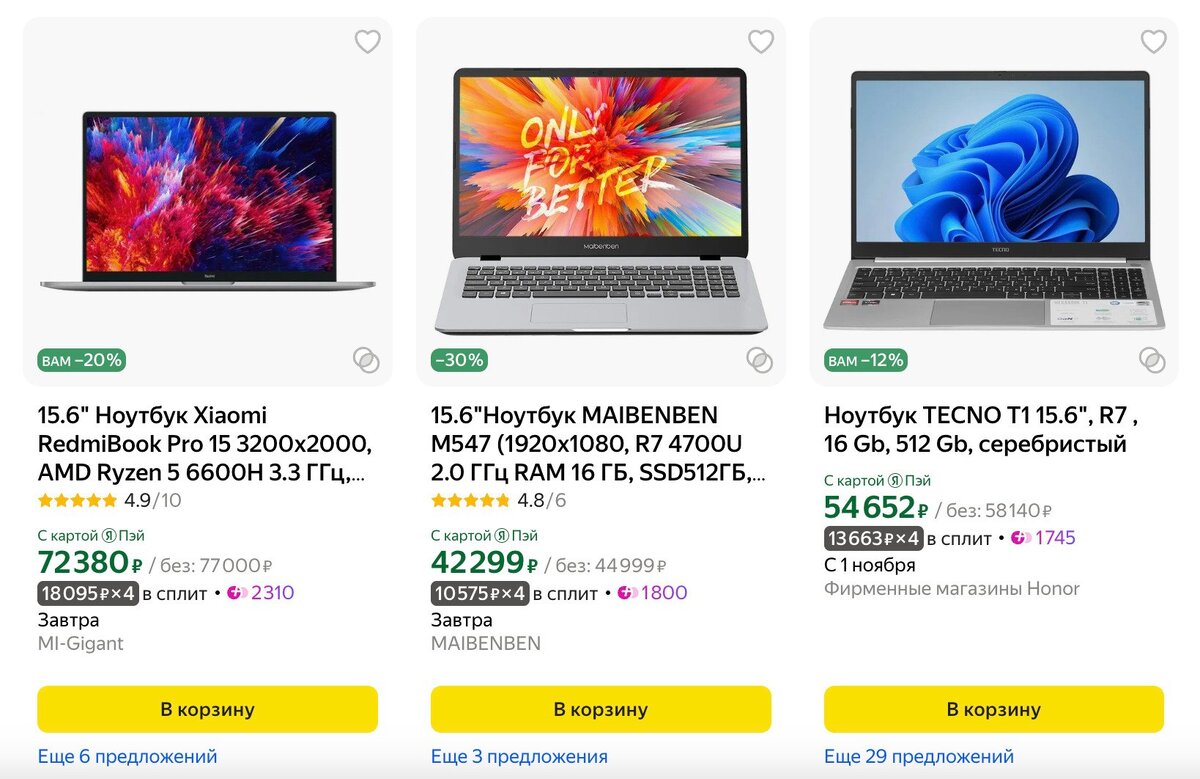Image resolution: width=1200 pixels, height=779 pixels.
Task: Click the вам −12% badge on TECNO card
Action: [864, 360]
